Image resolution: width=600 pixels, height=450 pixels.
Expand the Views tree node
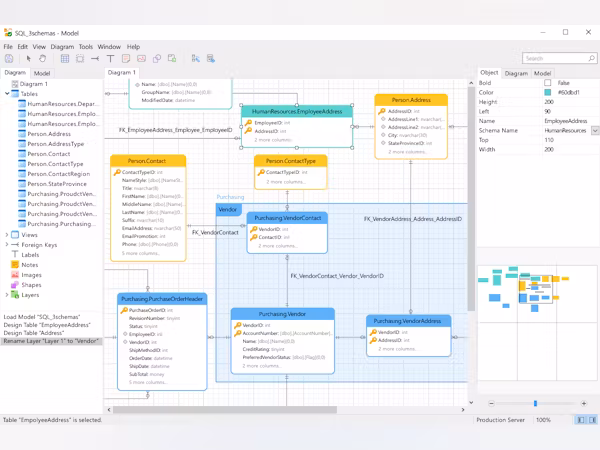7,235
